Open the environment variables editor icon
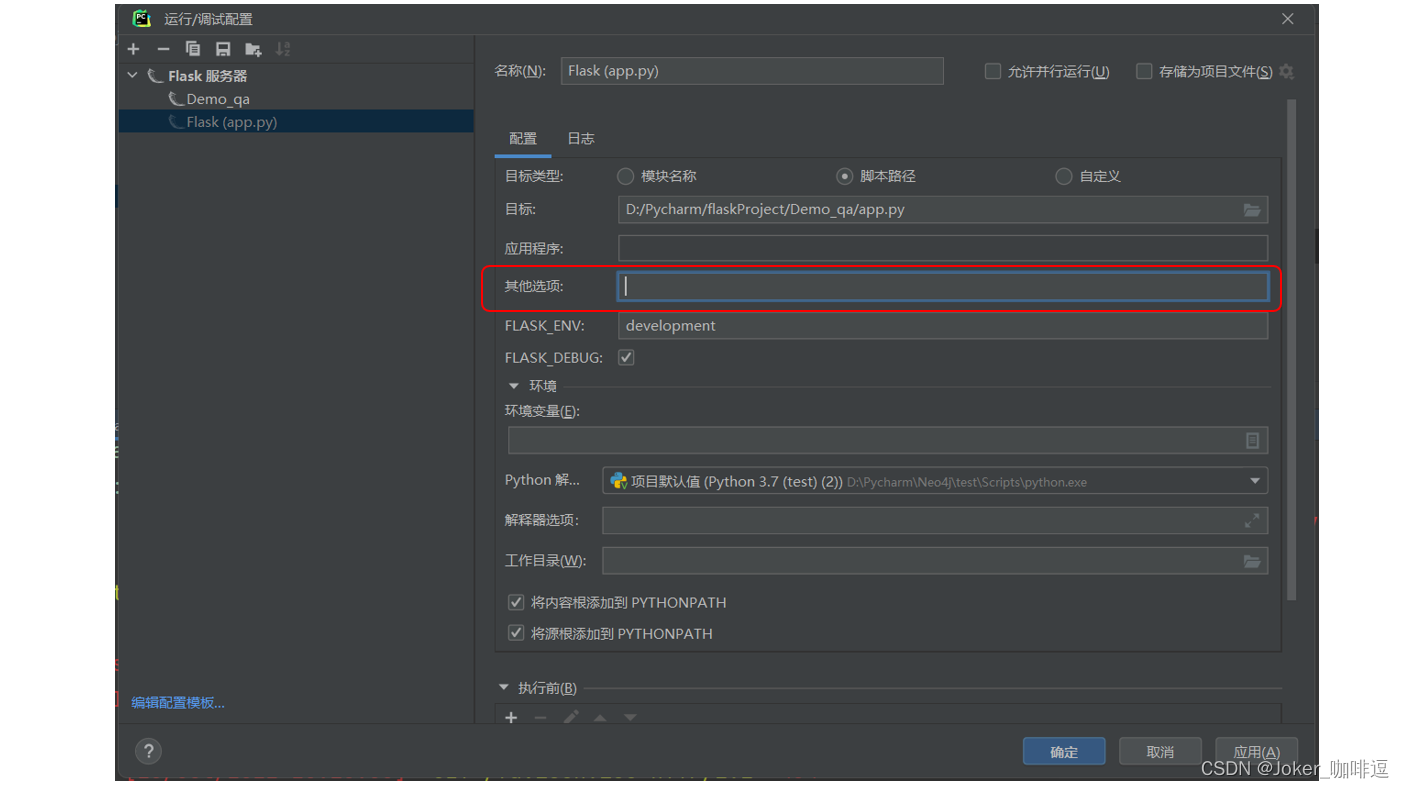Image resolution: width=1404 pixels, height=788 pixels. tap(1252, 441)
